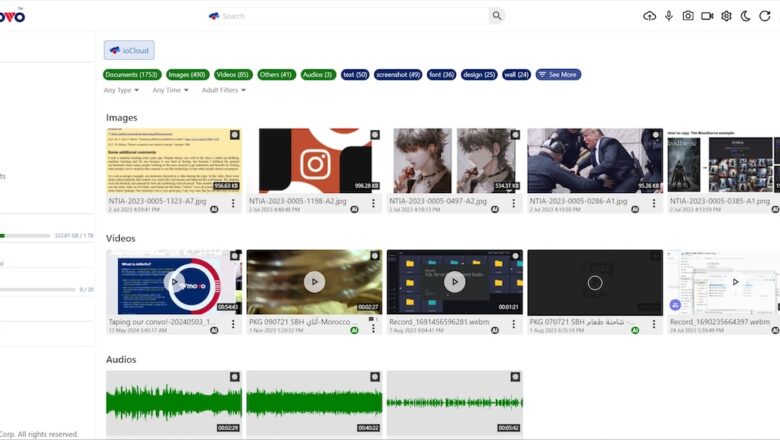The image size is (780, 440).
Task: Play the PKG 070721 SBH video
Action: (x=595, y=283)
